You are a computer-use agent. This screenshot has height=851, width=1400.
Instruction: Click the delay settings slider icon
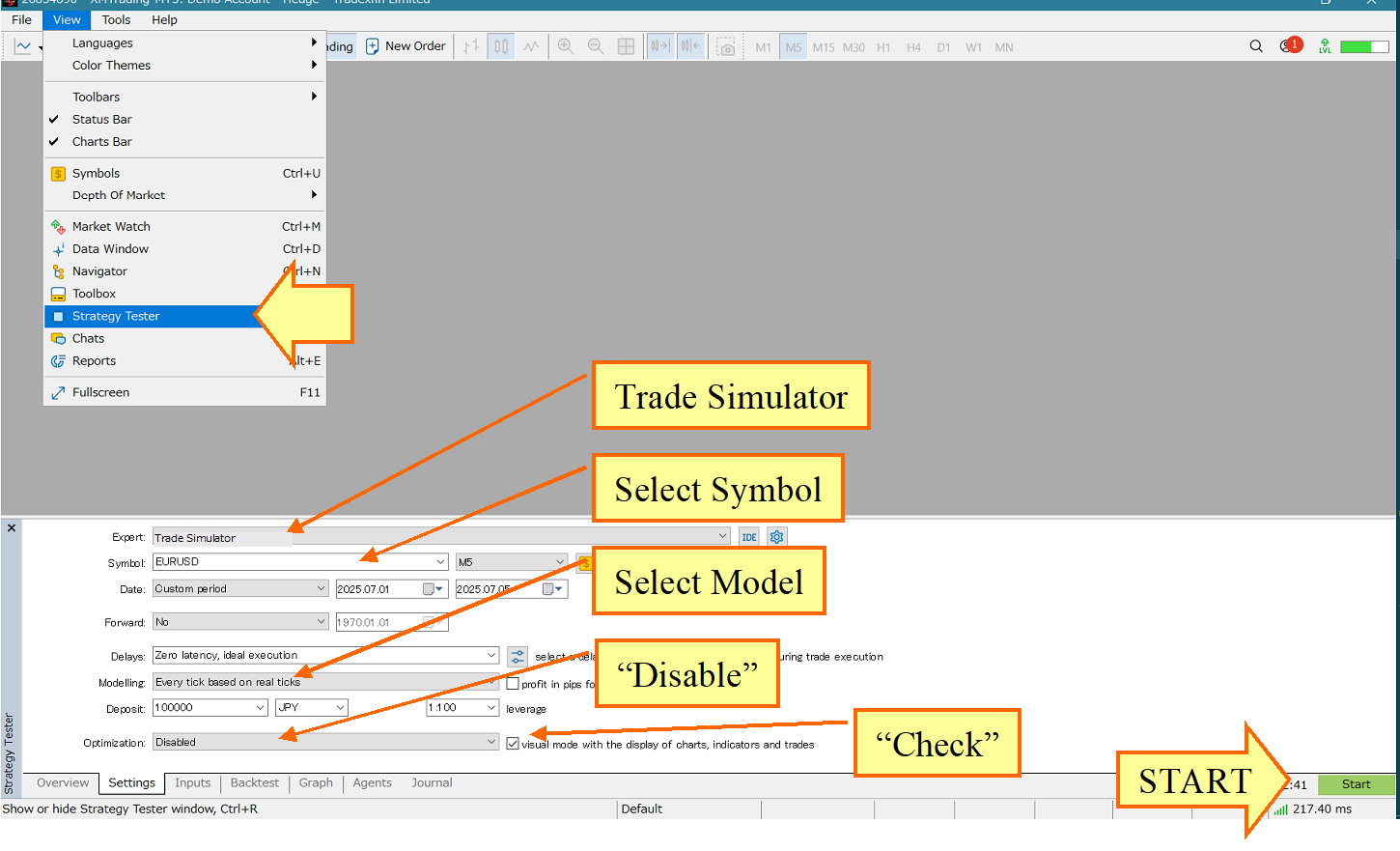click(518, 657)
